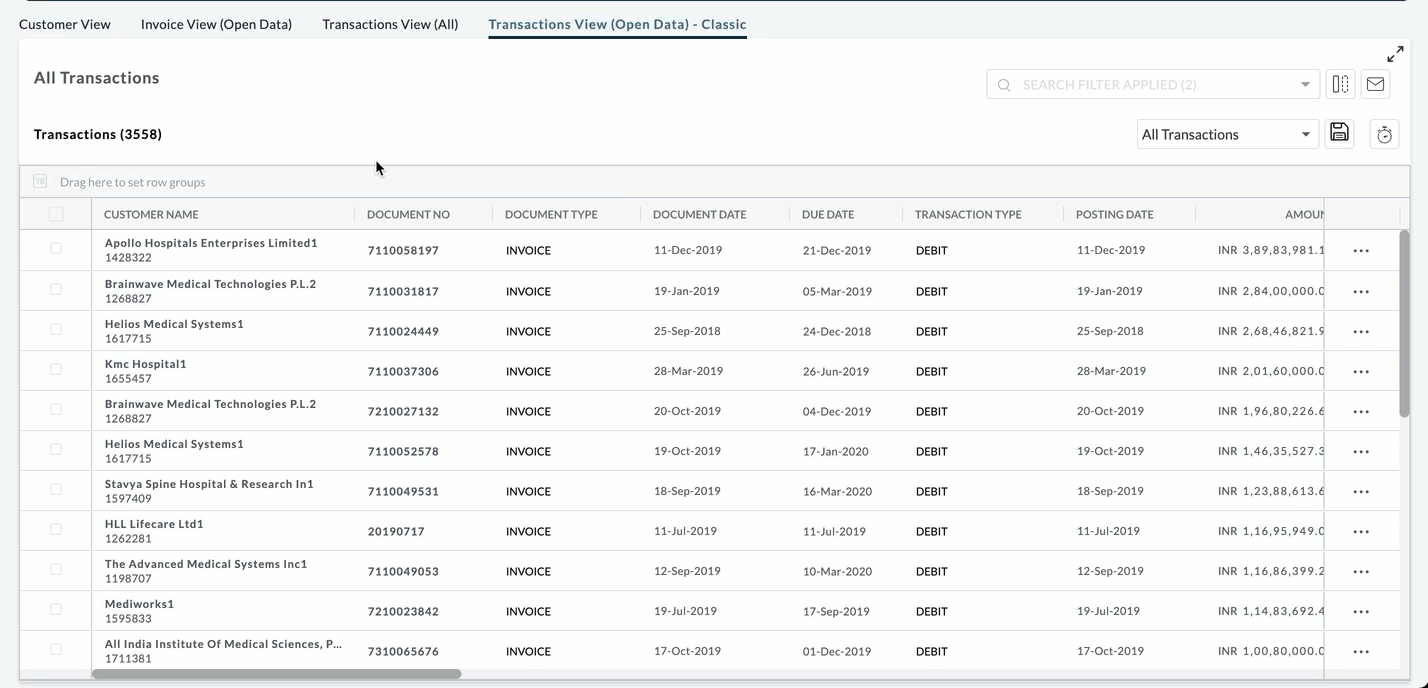Check row for document 7110031817
Screen dimensions: 1428x688
coord(56,289)
